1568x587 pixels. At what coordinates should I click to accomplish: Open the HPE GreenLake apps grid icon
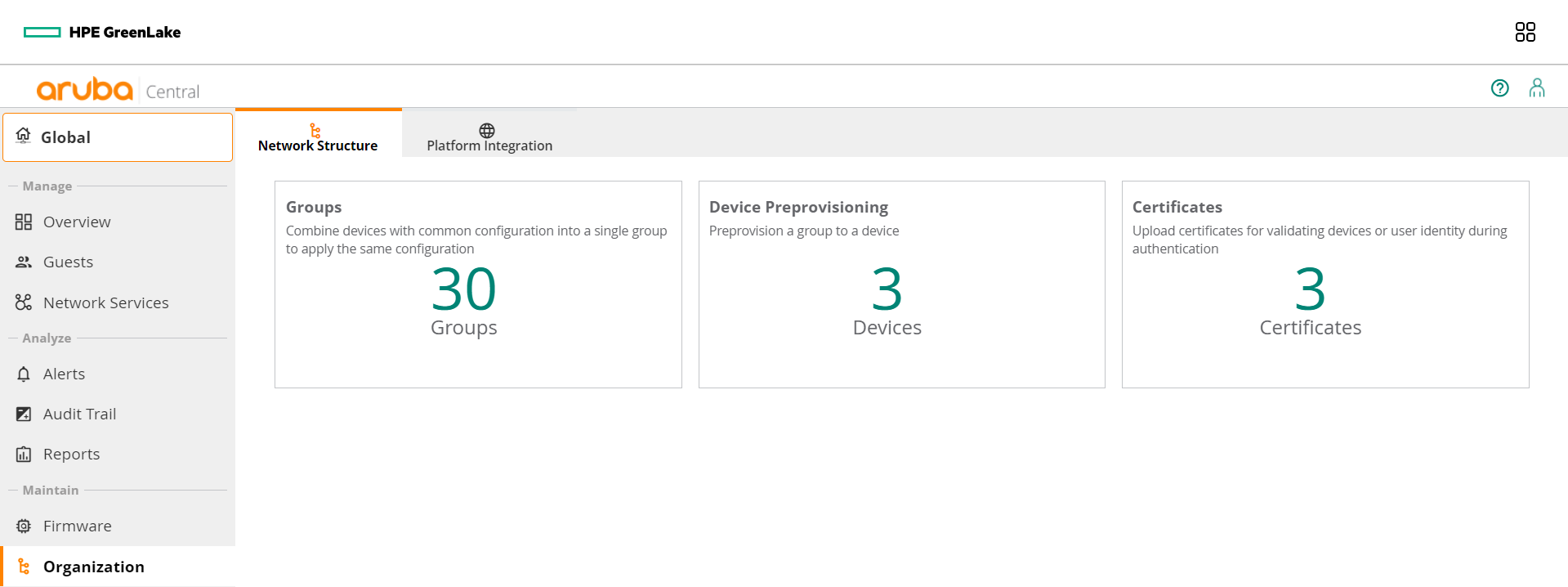pyautogui.click(x=1525, y=32)
